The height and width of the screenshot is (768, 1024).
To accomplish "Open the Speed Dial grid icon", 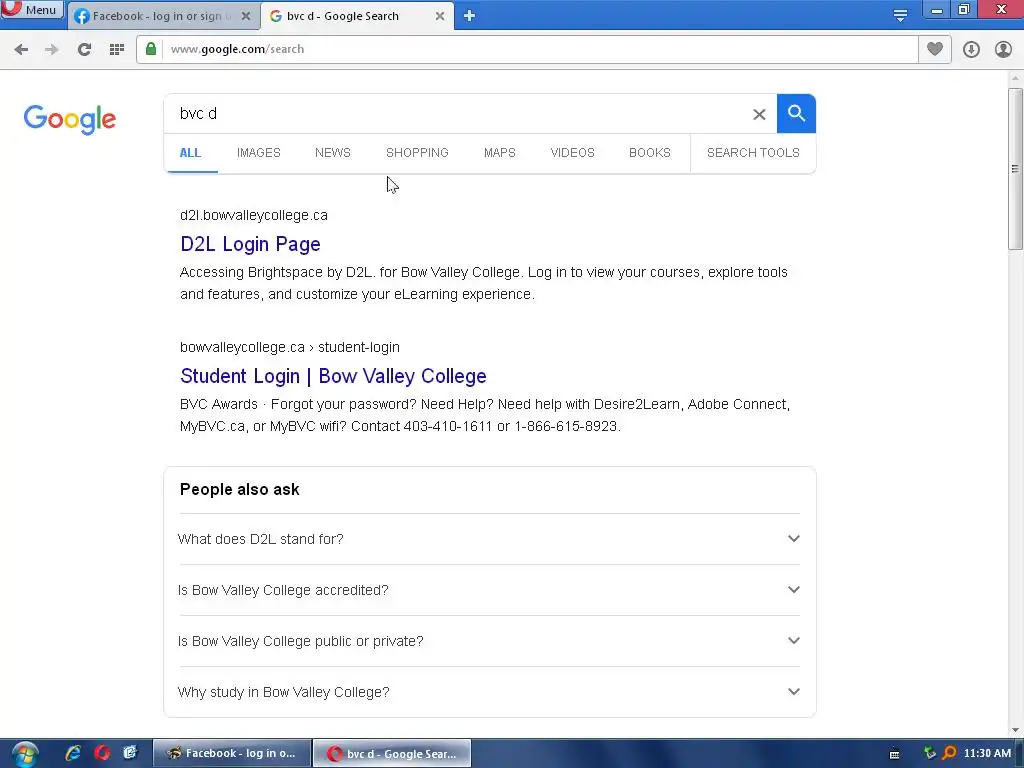I will (117, 50).
